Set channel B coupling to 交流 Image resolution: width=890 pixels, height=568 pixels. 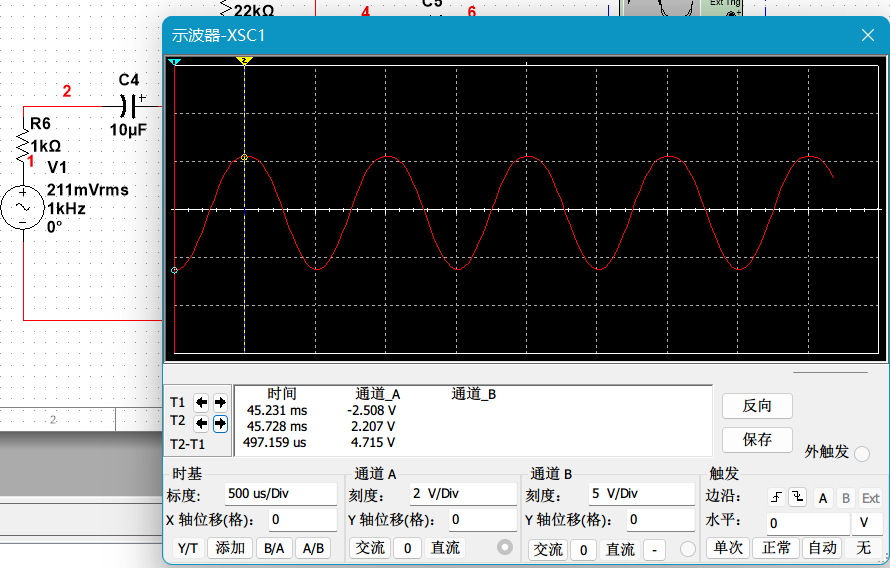[x=548, y=549]
